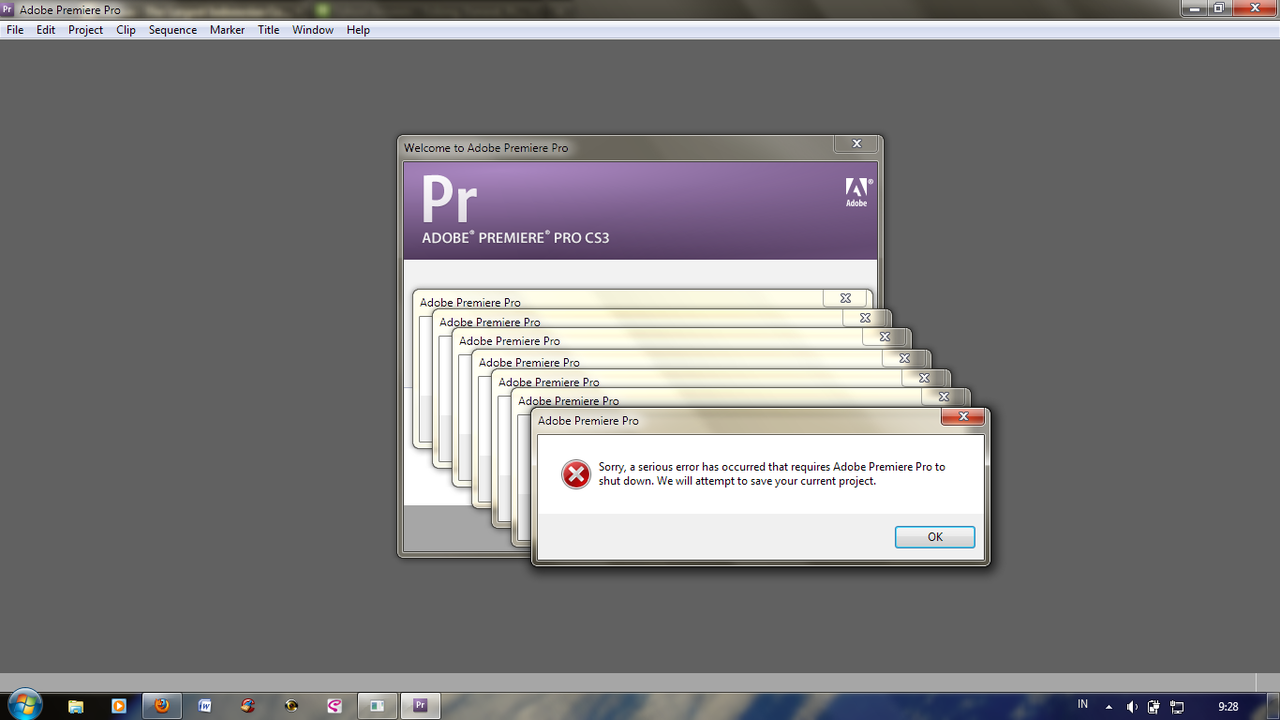Close the Welcome to Adobe Premiere Pro window
This screenshot has width=1280, height=720.
pos(857,144)
